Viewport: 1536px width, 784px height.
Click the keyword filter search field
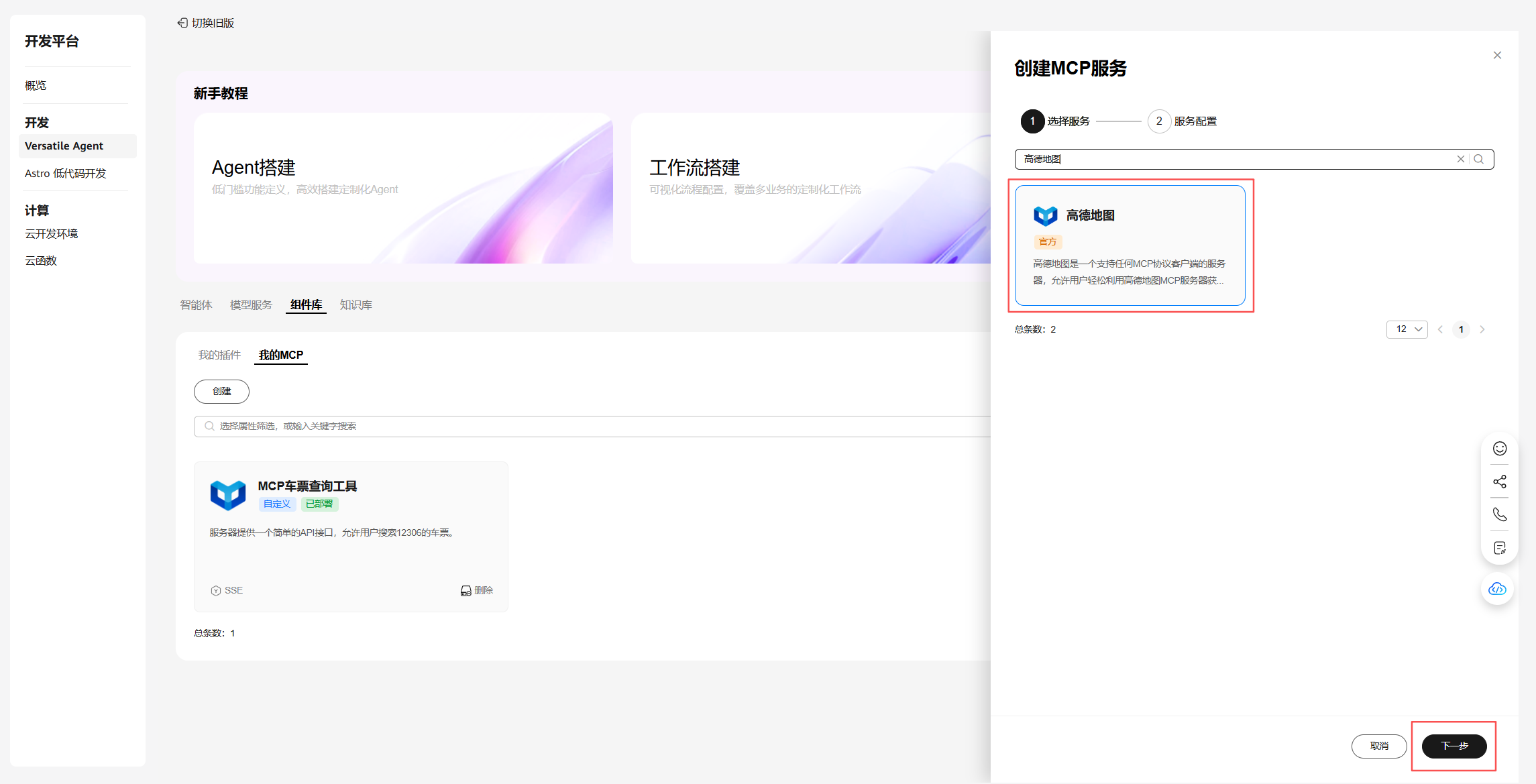click(590, 426)
